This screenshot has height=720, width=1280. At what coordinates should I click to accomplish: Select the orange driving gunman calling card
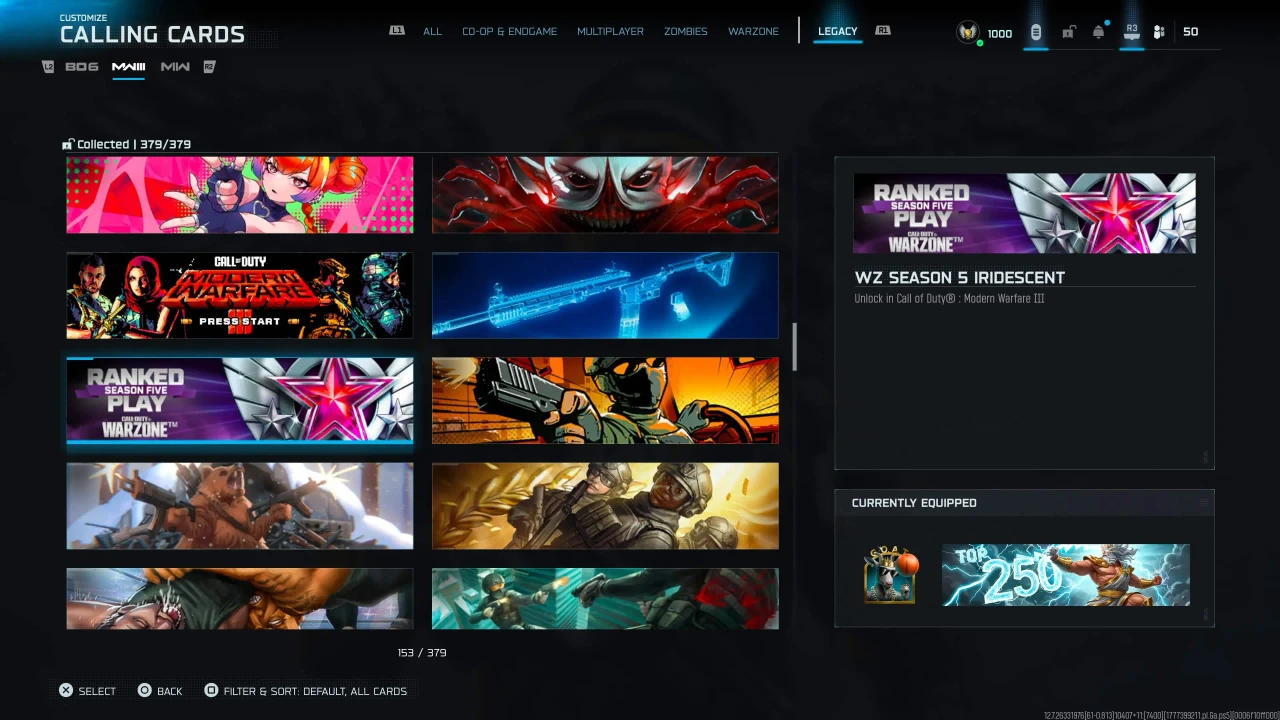(605, 400)
